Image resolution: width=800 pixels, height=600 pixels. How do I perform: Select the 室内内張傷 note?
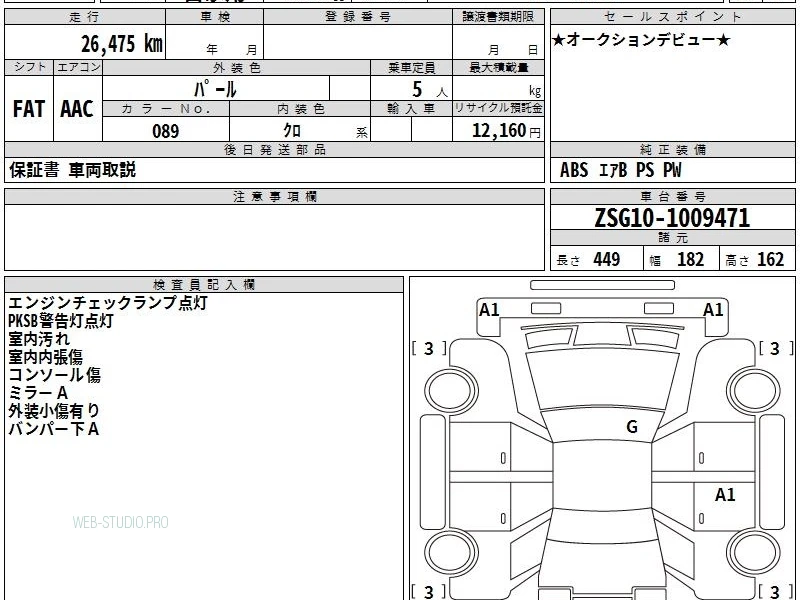coord(45,357)
